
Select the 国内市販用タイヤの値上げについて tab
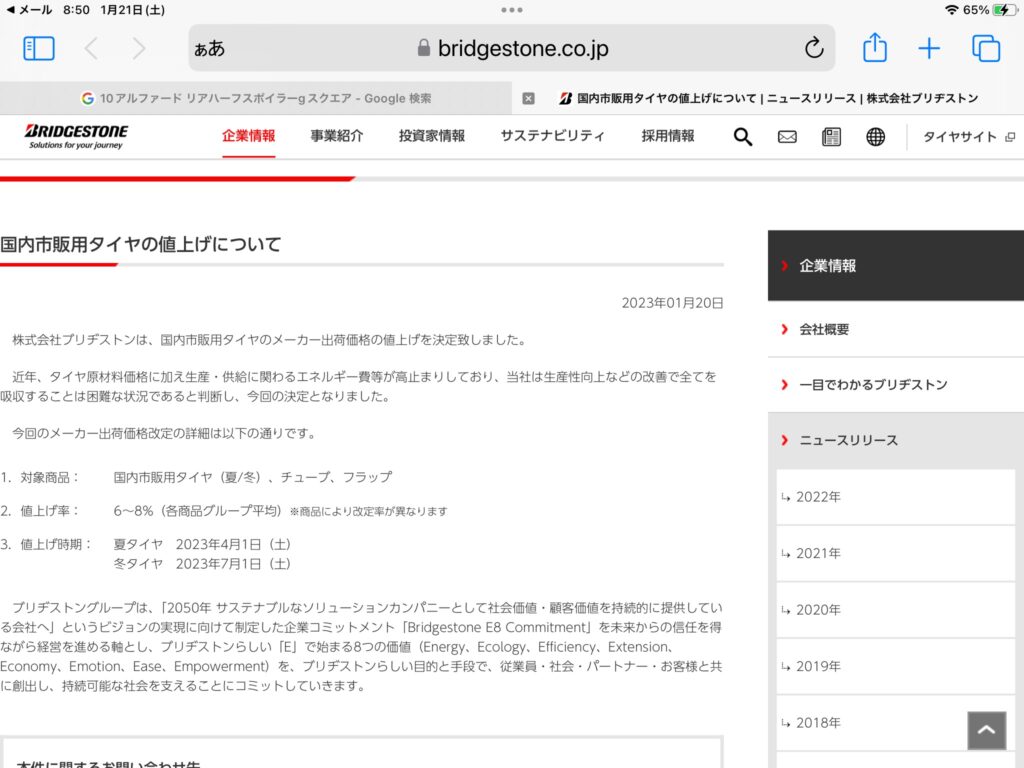[x=768, y=98]
